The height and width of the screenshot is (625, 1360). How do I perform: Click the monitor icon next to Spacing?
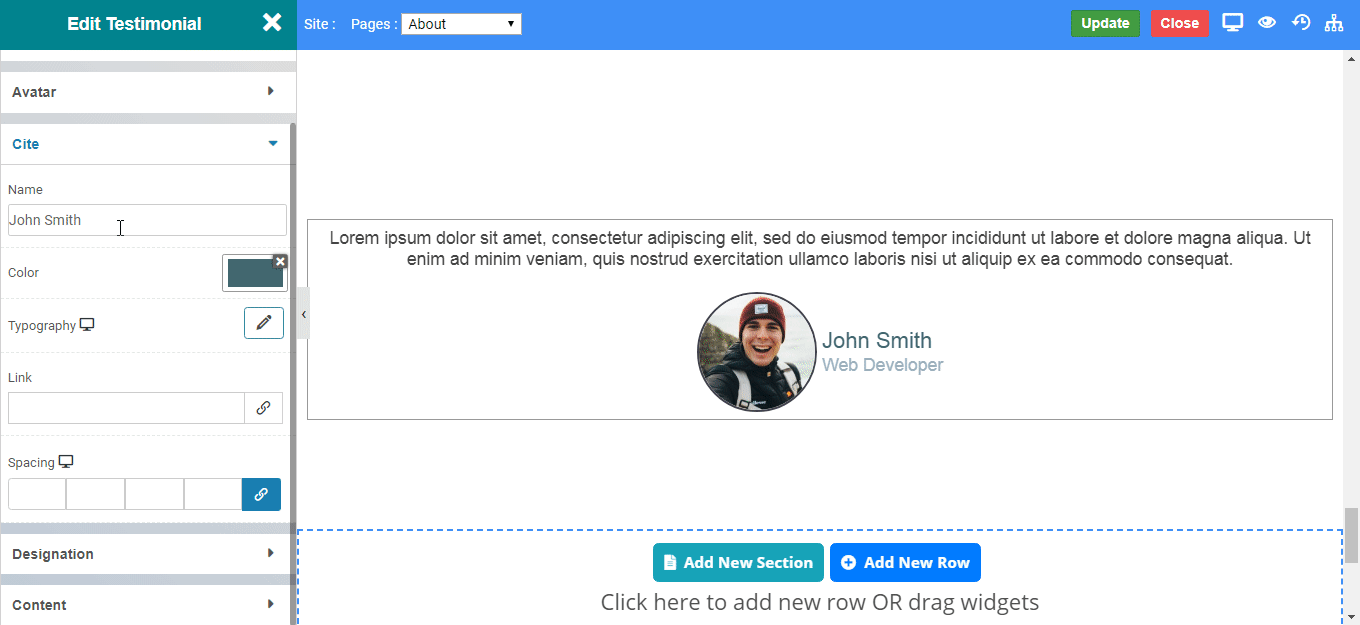[x=66, y=462]
